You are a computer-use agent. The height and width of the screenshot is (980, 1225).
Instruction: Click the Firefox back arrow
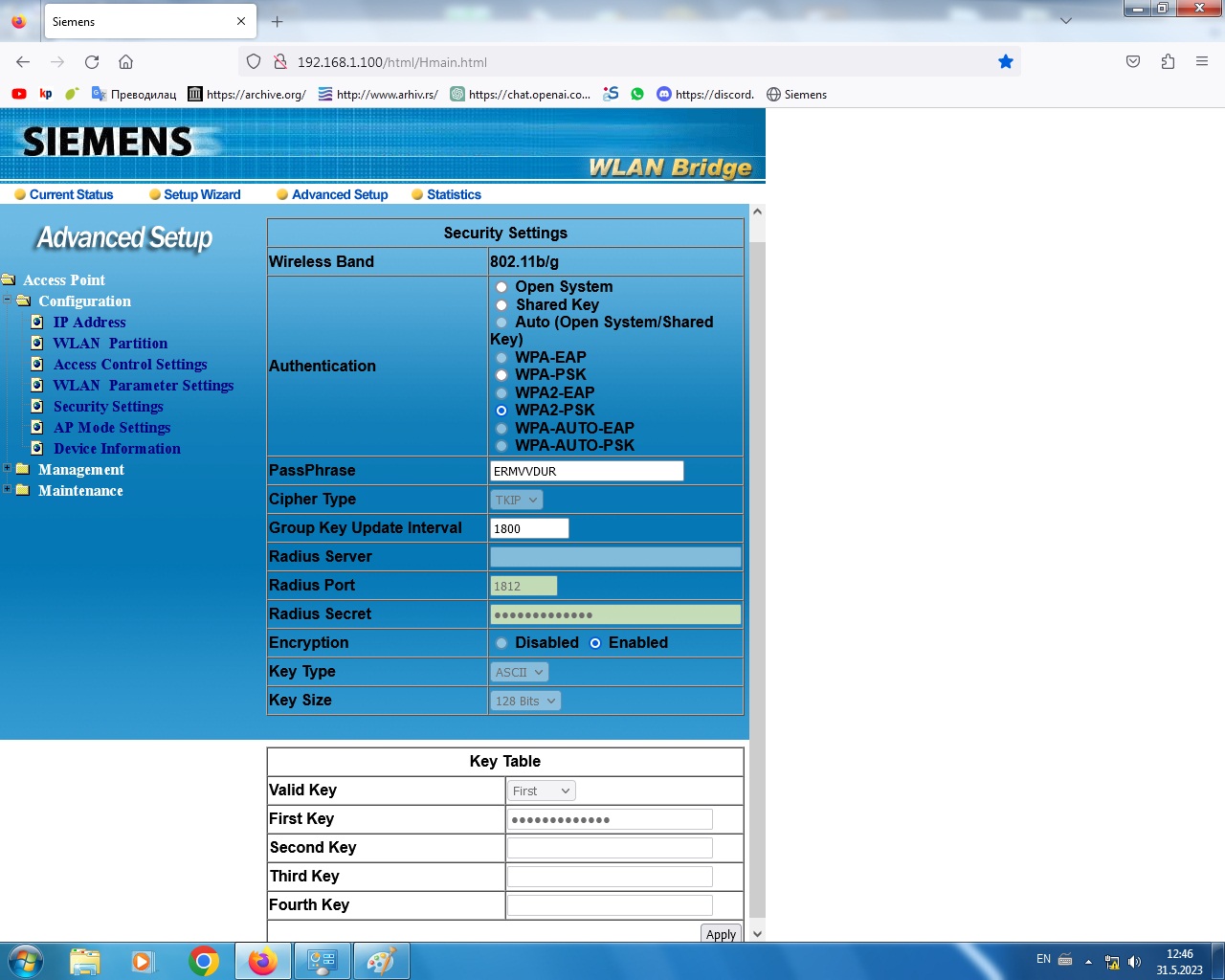(x=23, y=62)
